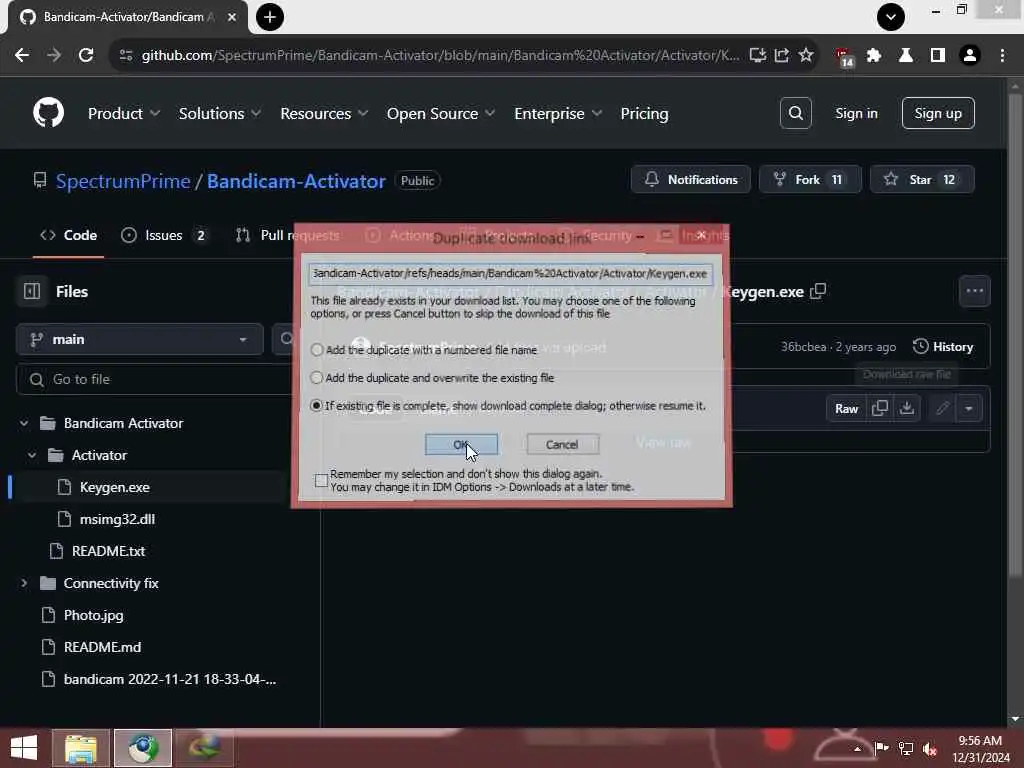Click the muted volume icon in system tray

click(x=929, y=748)
